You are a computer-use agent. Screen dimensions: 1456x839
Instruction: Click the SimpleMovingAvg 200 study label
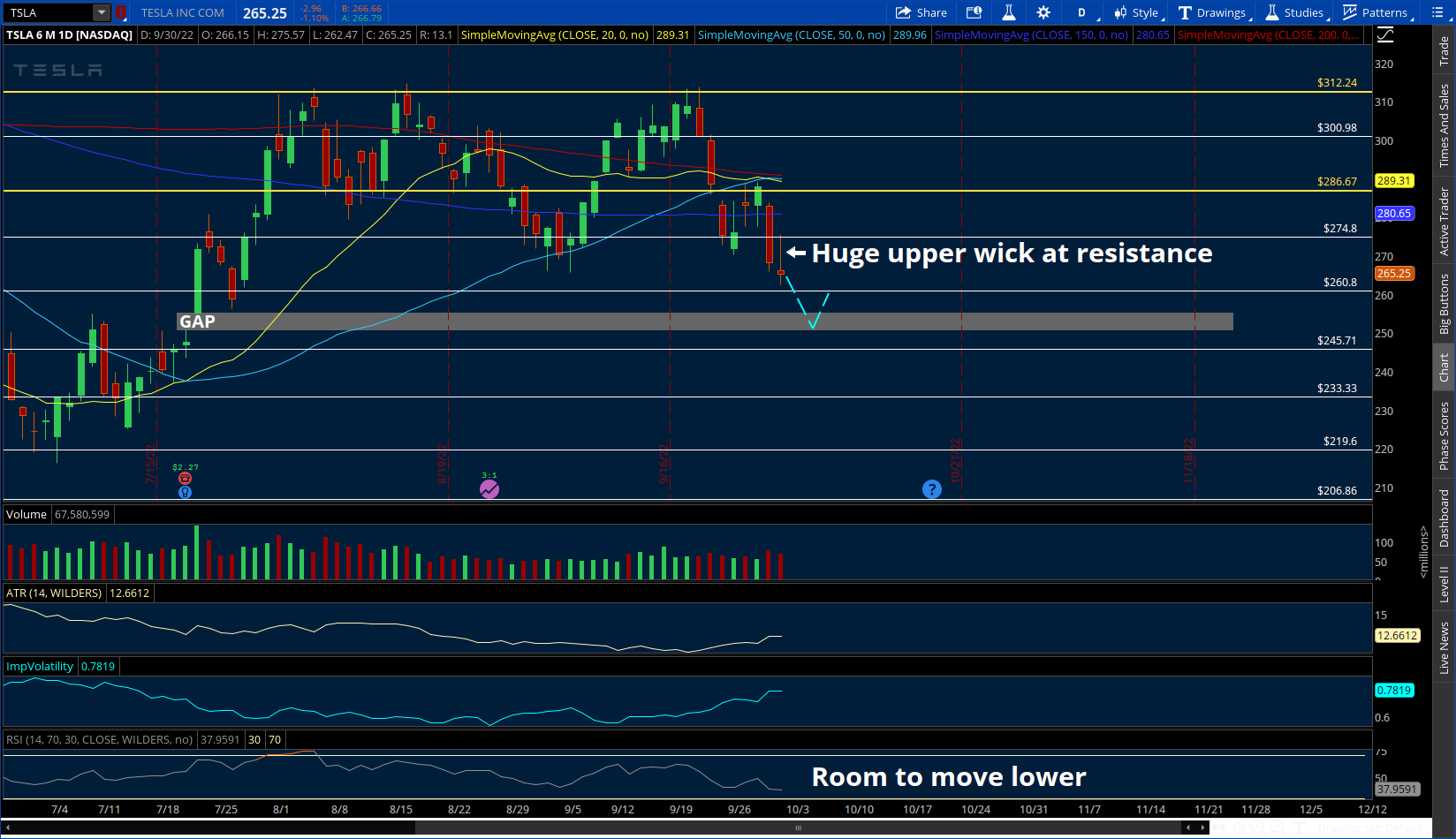coord(1268,34)
